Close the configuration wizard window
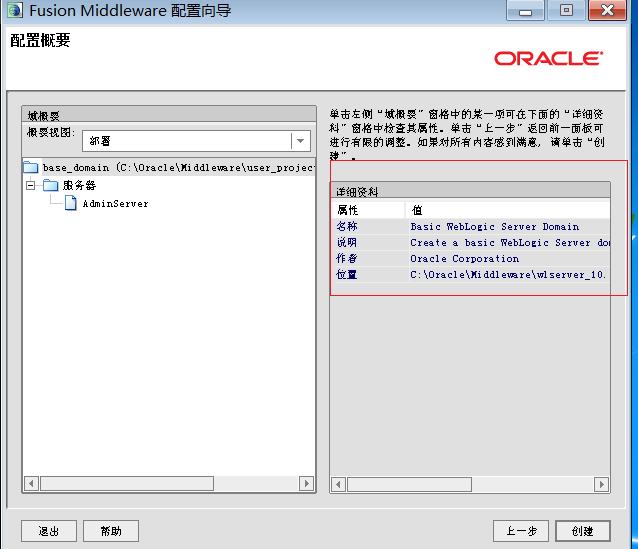638x549 pixels. [607, 11]
